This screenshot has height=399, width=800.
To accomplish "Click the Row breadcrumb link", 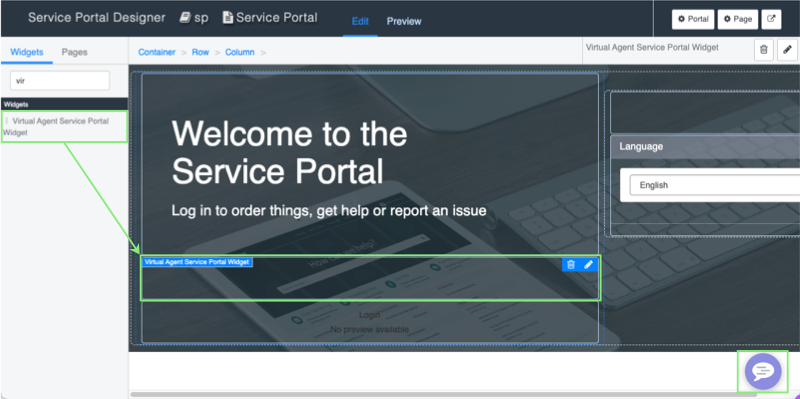I will 201,52.
